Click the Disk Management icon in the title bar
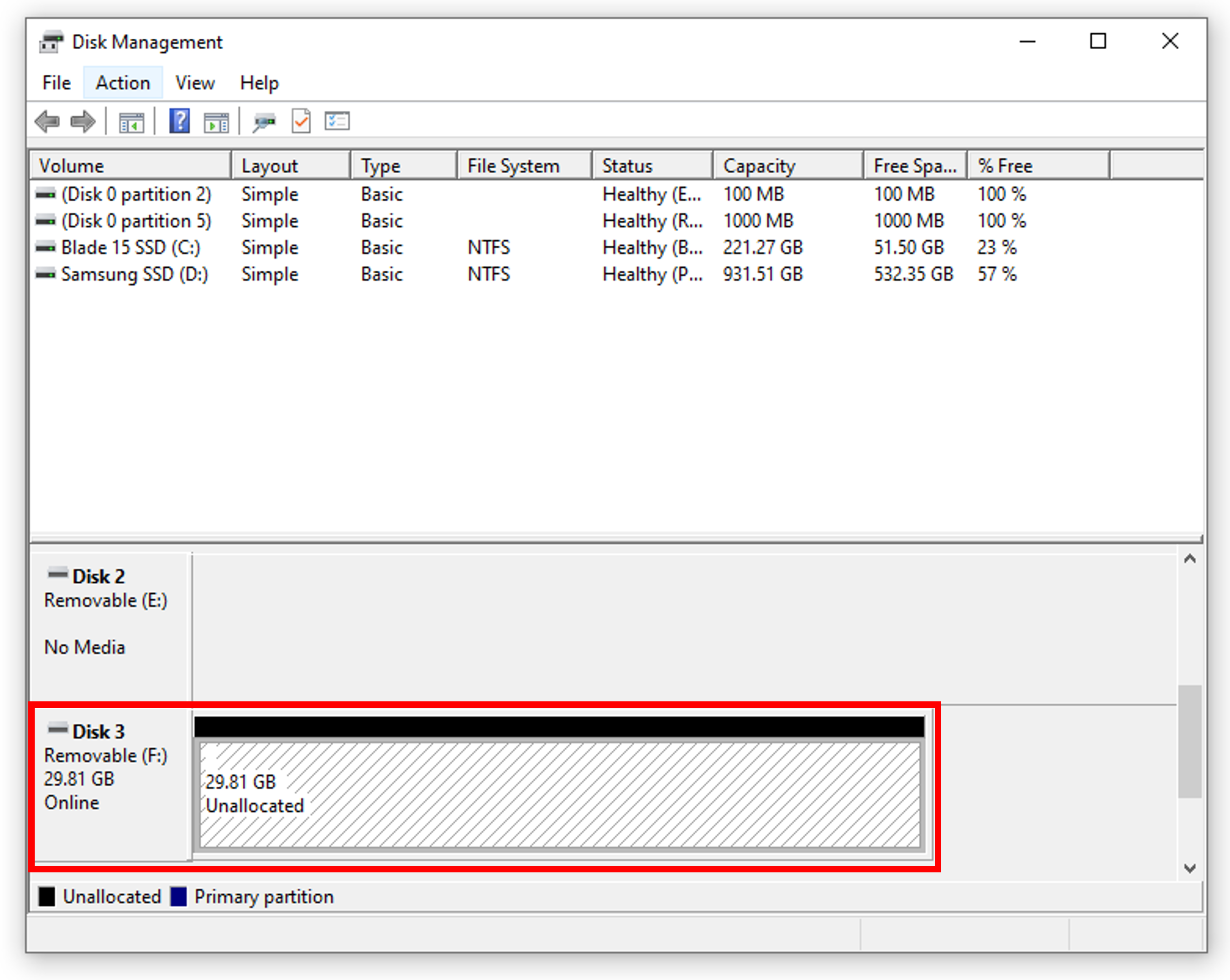Image resolution: width=1230 pixels, height=980 pixels. click(51, 41)
